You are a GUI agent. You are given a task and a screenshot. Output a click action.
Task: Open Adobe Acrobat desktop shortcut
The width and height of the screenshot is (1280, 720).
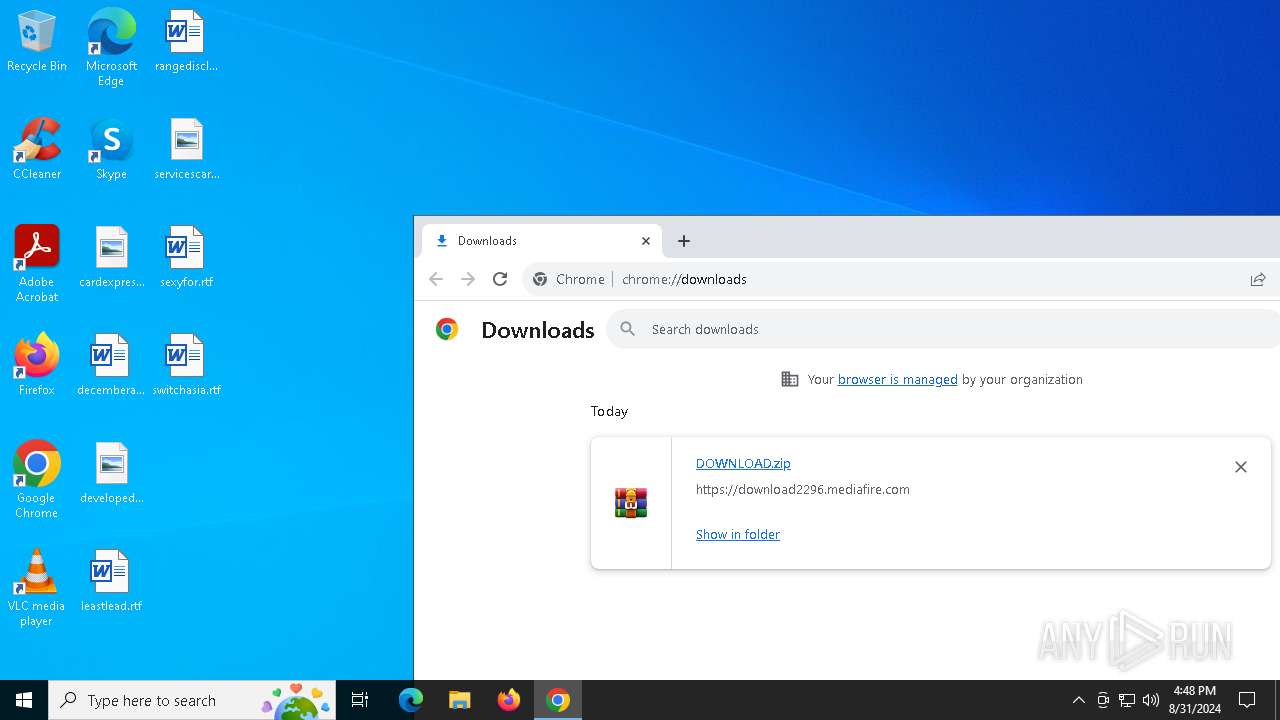pos(37,264)
